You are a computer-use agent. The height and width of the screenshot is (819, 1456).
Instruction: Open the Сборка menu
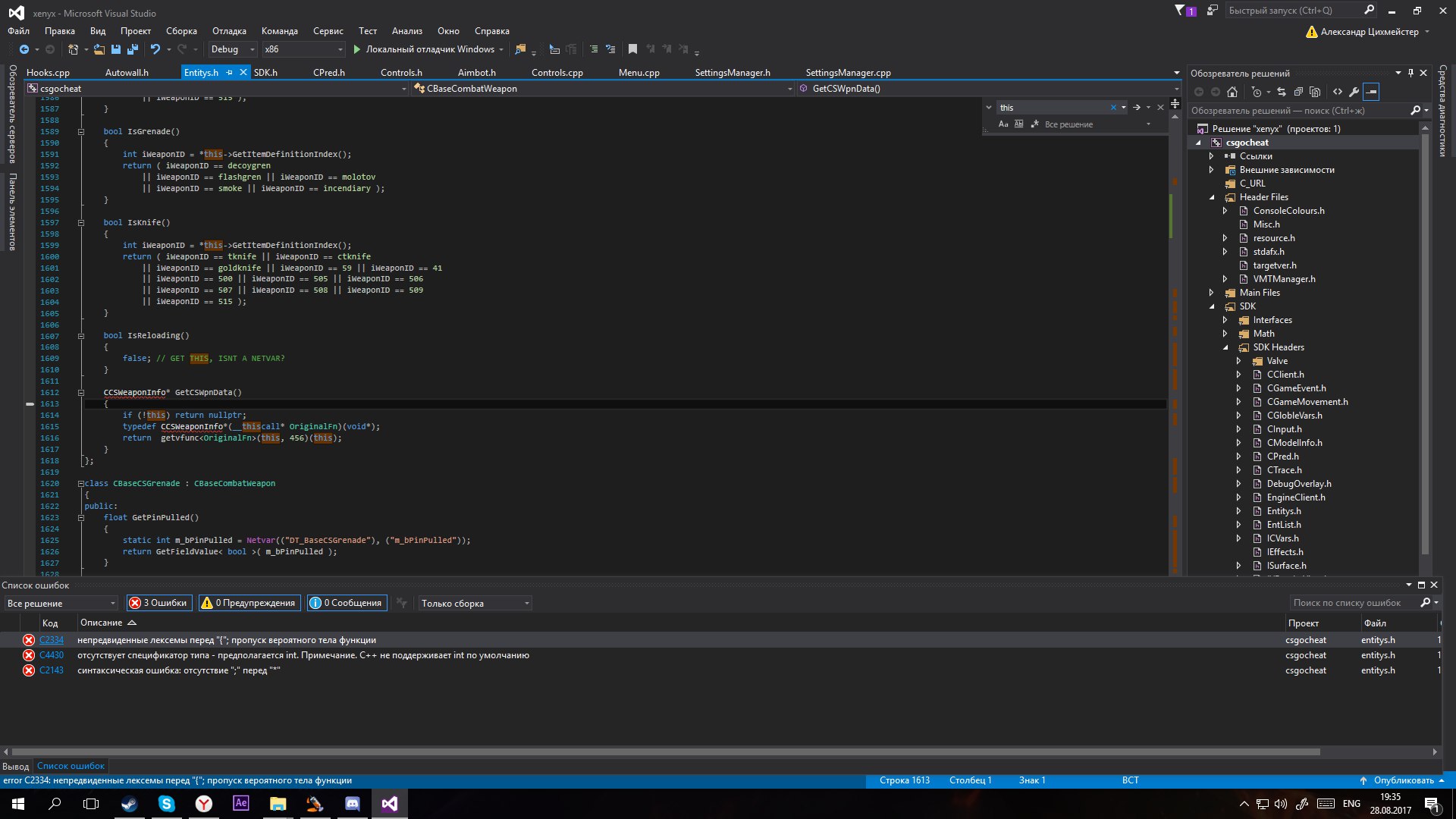point(181,31)
